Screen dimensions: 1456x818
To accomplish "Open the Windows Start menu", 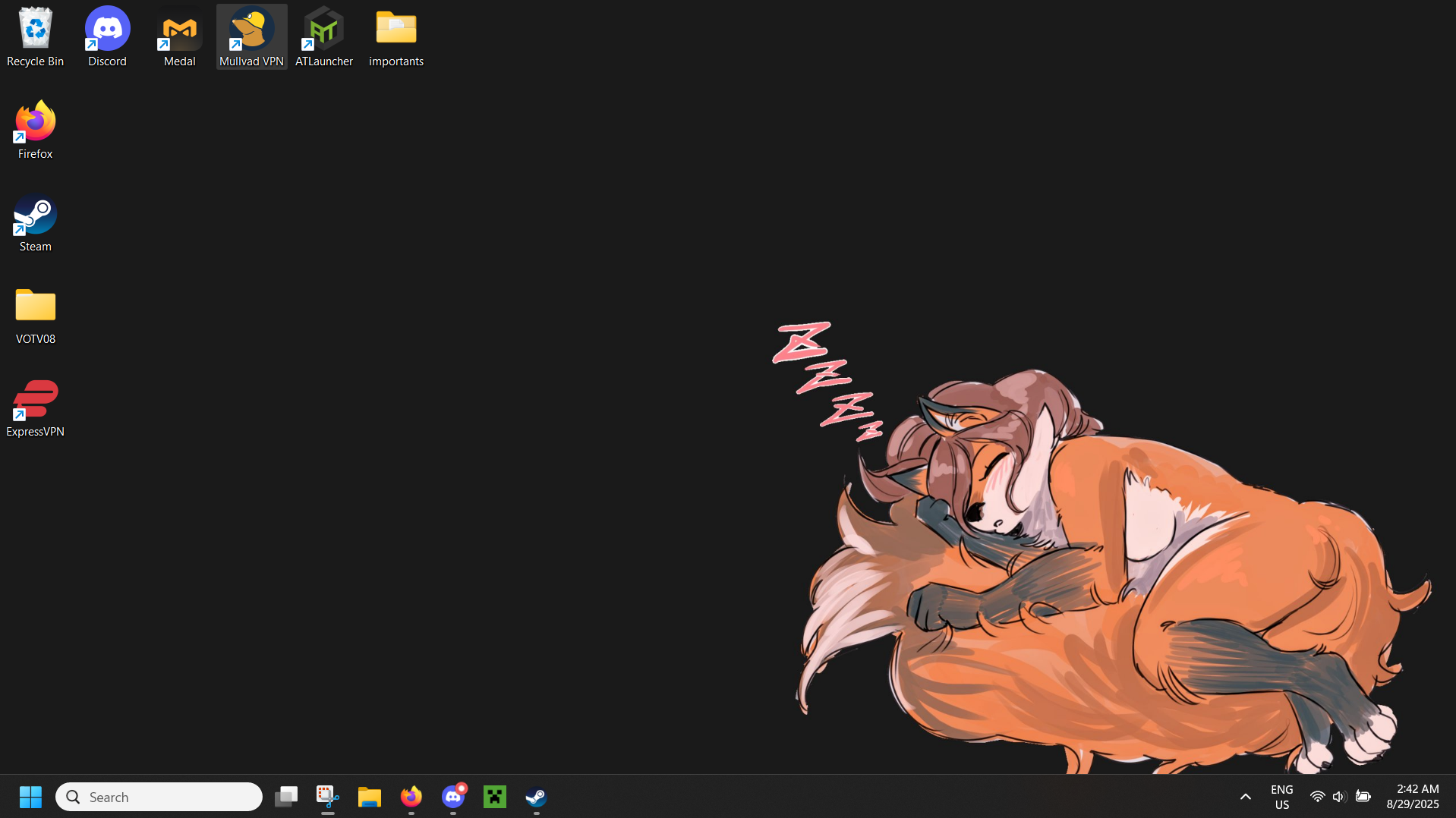I will point(30,797).
